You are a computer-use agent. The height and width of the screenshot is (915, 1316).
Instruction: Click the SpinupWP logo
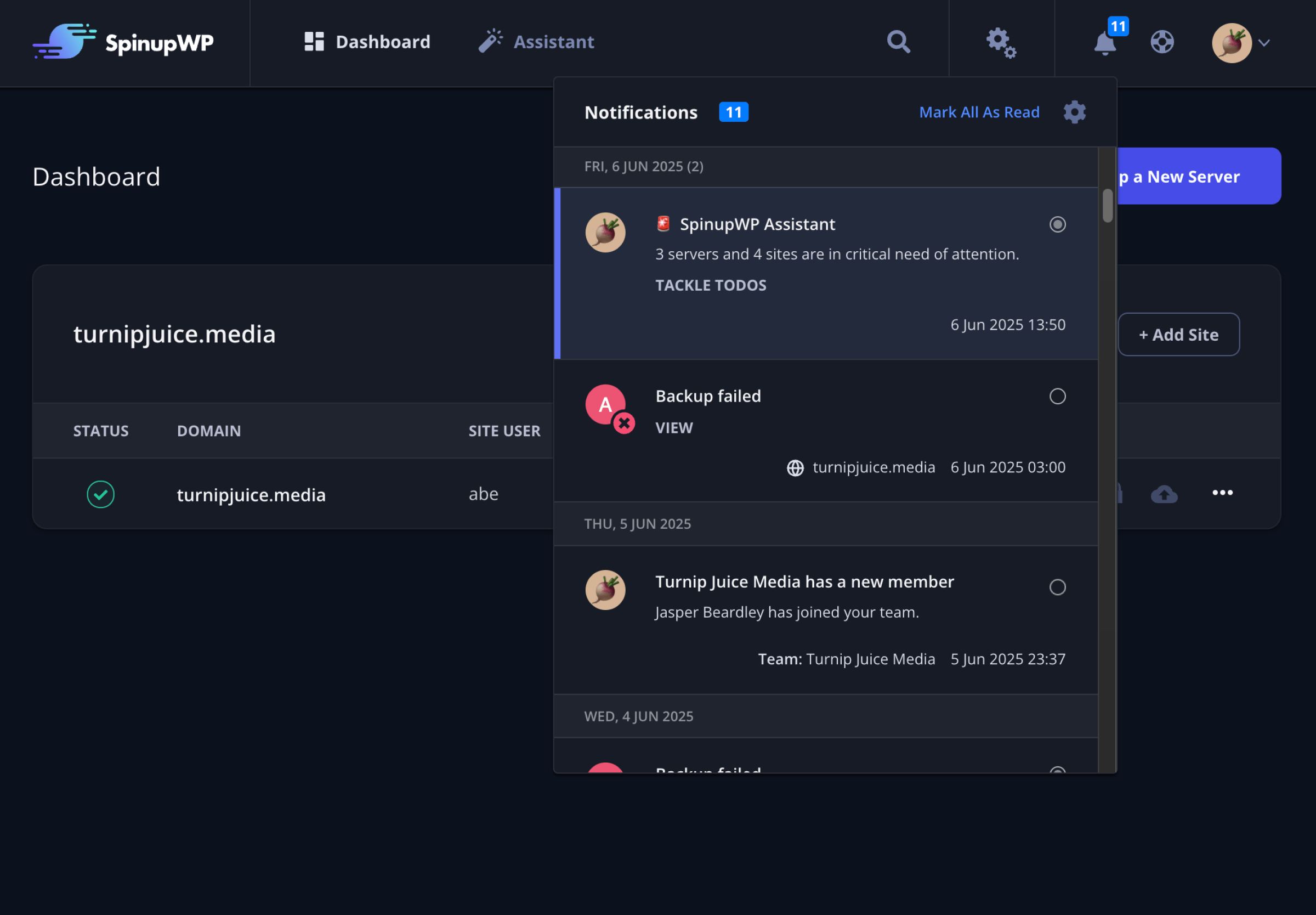click(x=124, y=42)
